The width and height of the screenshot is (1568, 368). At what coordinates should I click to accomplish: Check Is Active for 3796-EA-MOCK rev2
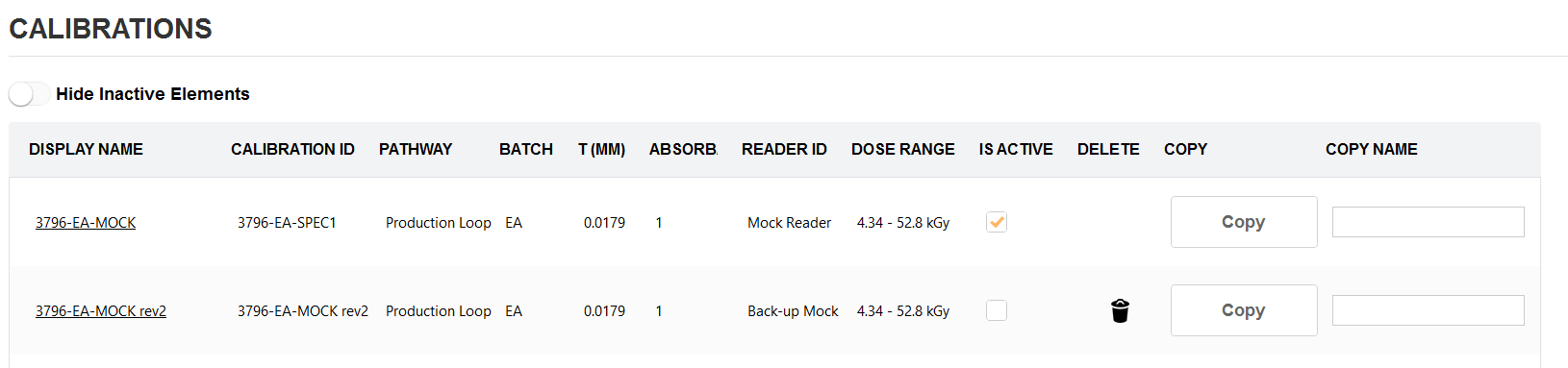tap(997, 310)
